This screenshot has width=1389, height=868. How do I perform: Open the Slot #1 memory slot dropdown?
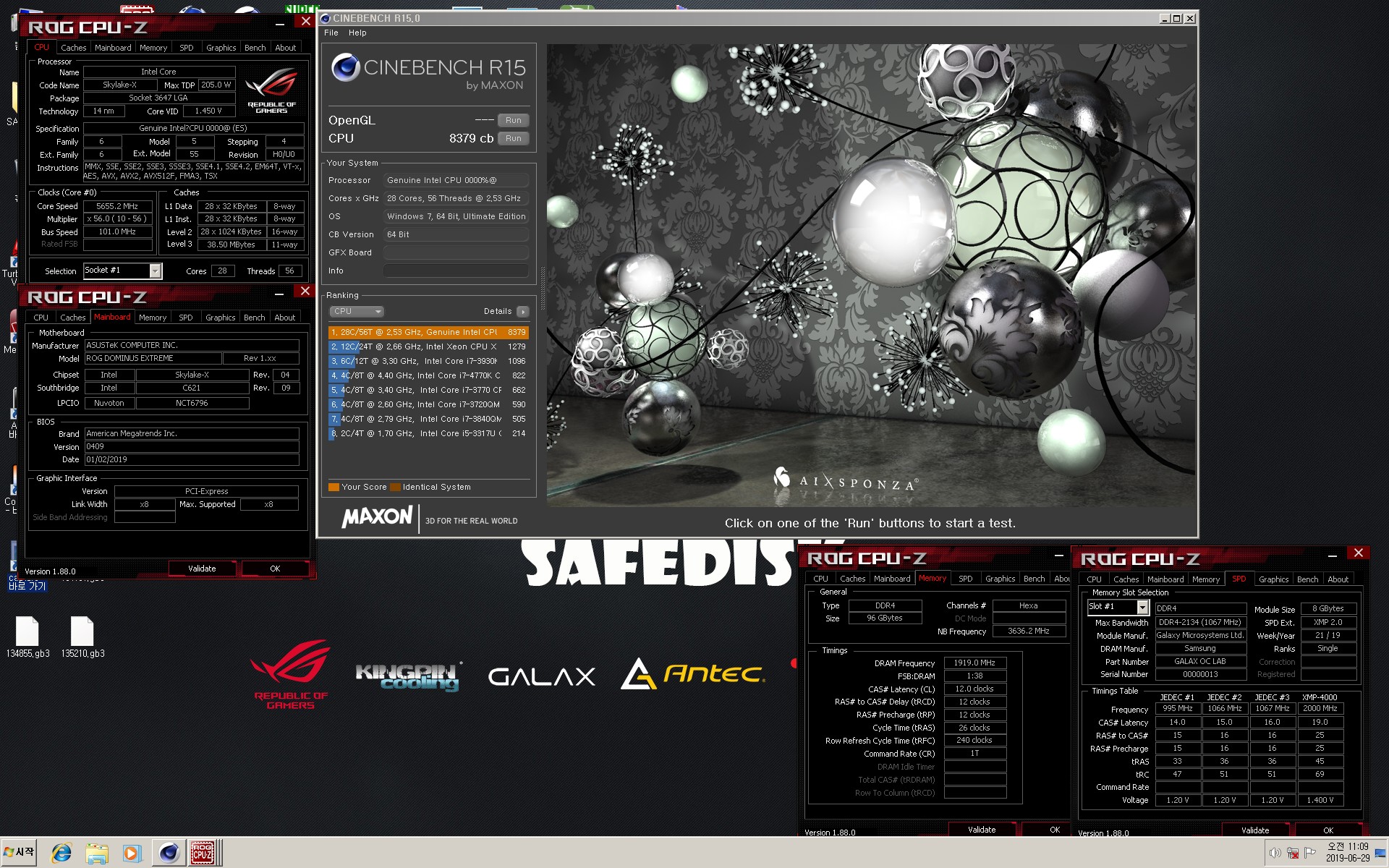pyautogui.click(x=1142, y=608)
